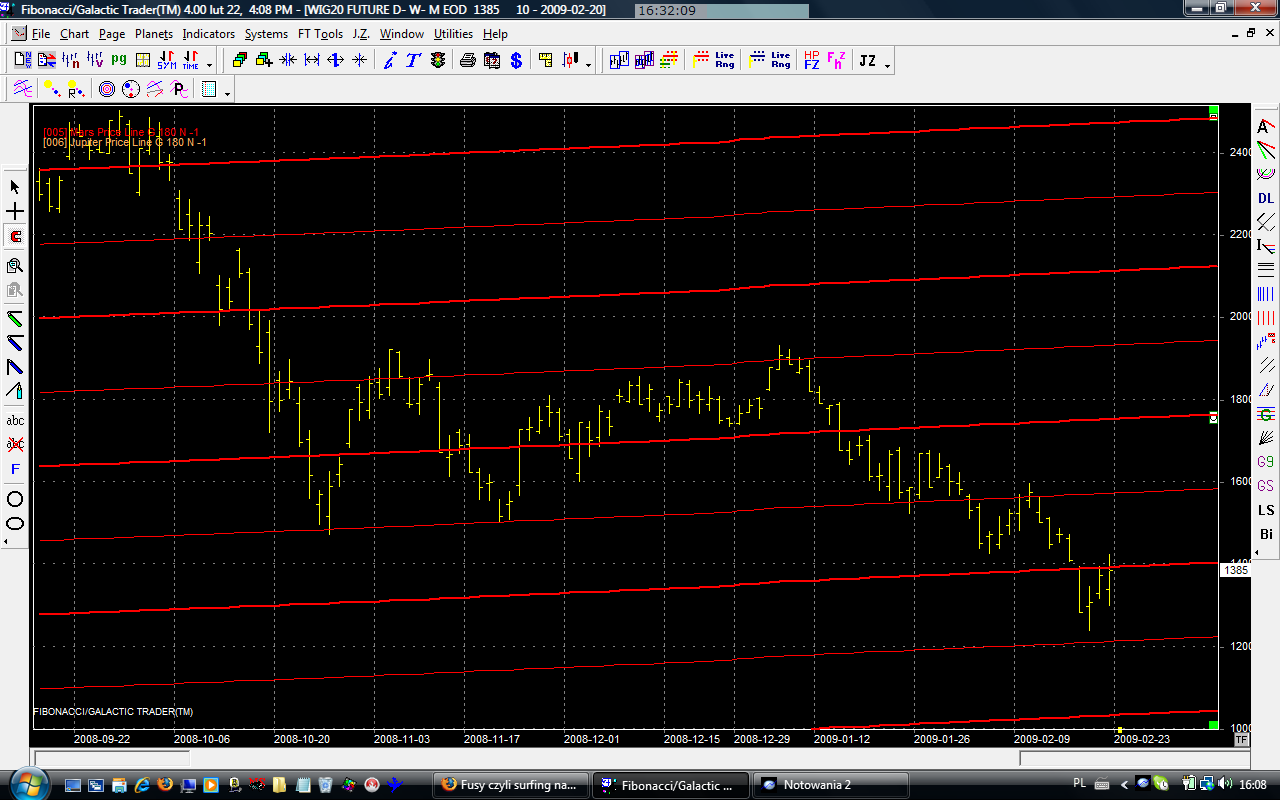Click the HP FZ toolbar icon
Screen dimensions: 1280x800
coord(811,60)
